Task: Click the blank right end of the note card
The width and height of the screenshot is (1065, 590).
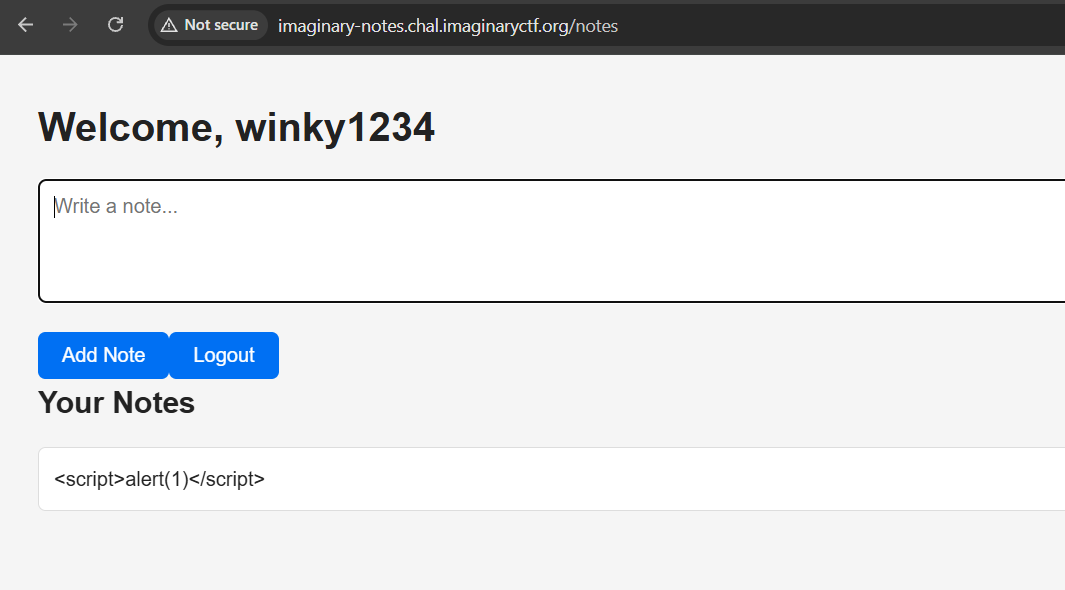Action: click(950, 479)
